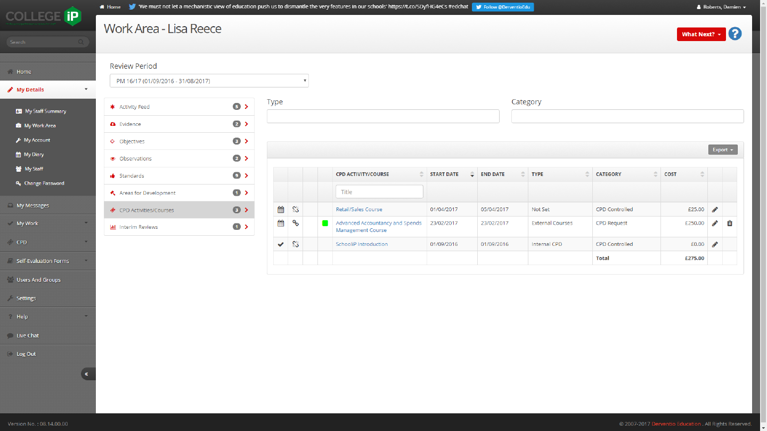Click Follow @DerventioEdu Twitter button
The width and height of the screenshot is (767, 431).
coord(502,7)
